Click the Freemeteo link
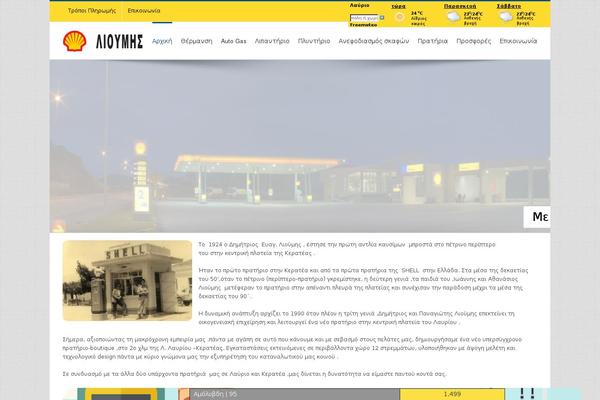The width and height of the screenshot is (600, 400). (363, 25)
